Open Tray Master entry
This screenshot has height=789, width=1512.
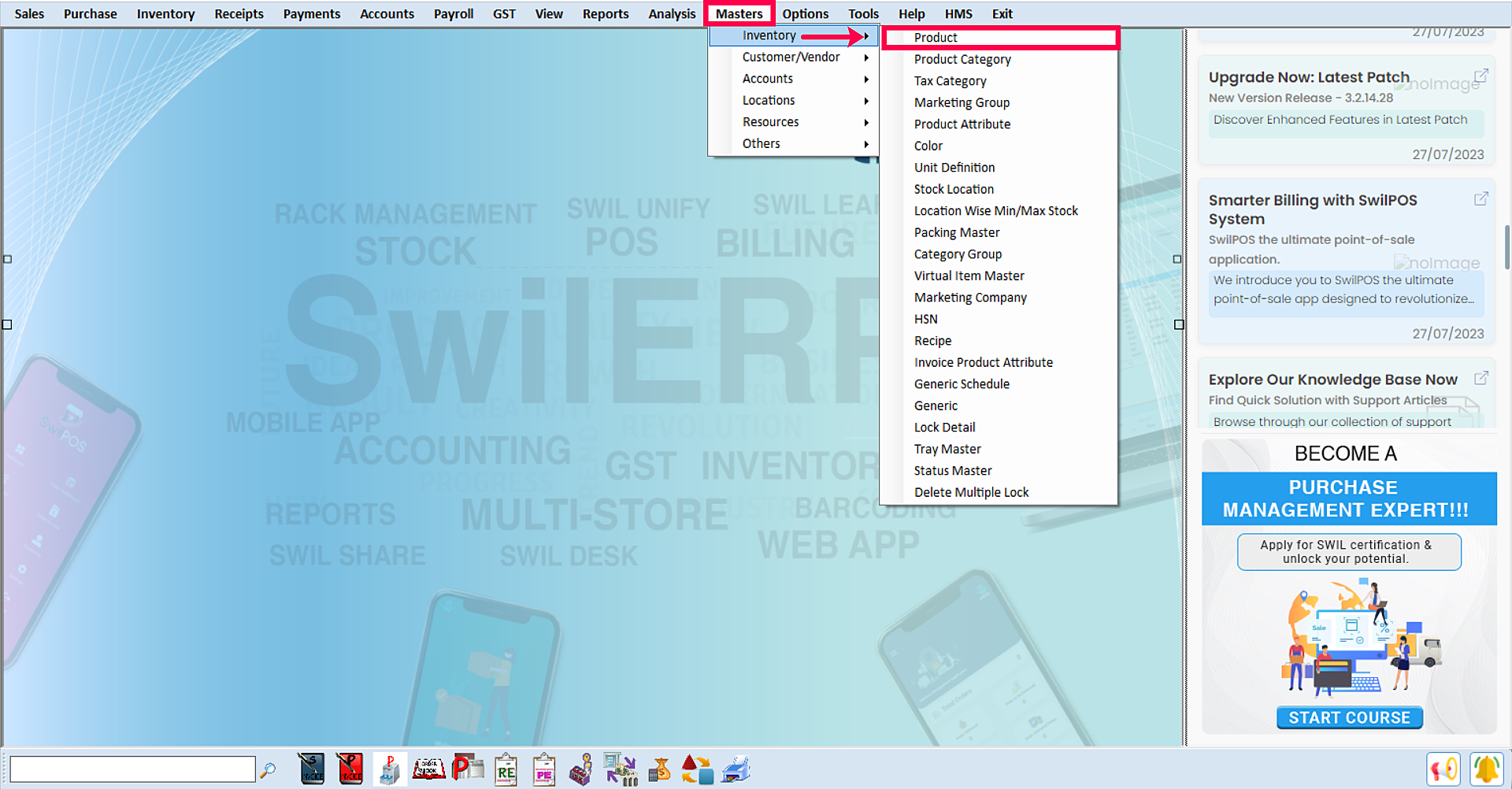click(999, 449)
